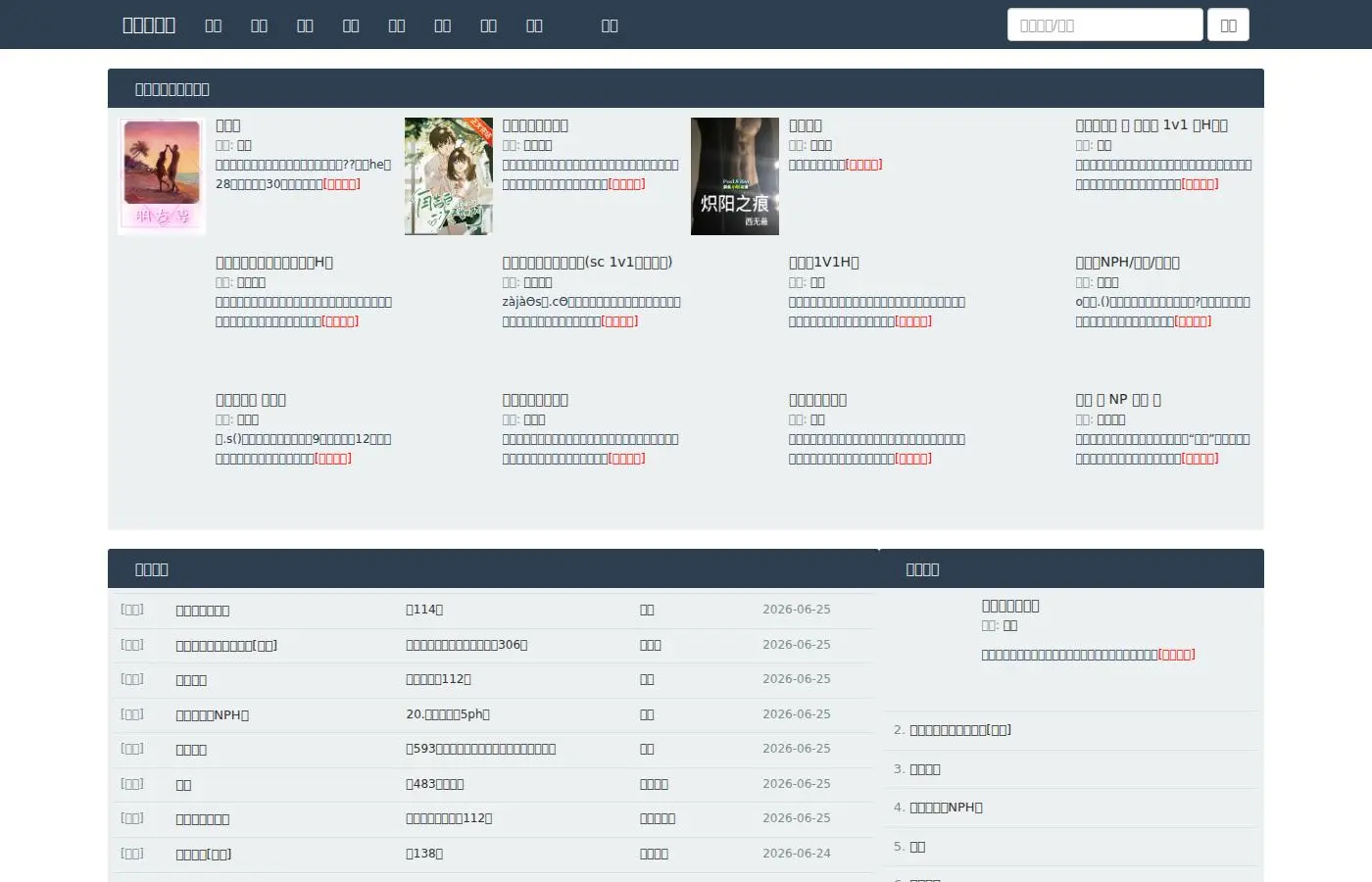This screenshot has width=1372, height=882.
Task: Open the site title link in the header
Action: [149, 25]
